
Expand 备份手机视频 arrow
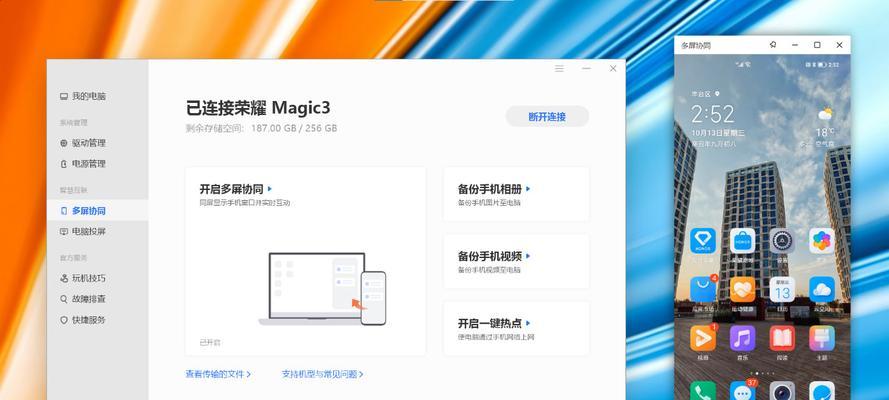coord(528,256)
